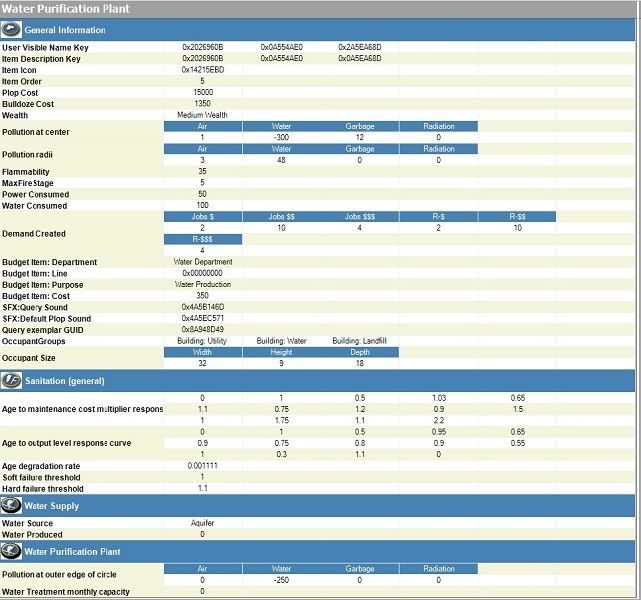The height and width of the screenshot is (600, 641).
Task: Collapse the General Information section title
Action: tap(64, 30)
